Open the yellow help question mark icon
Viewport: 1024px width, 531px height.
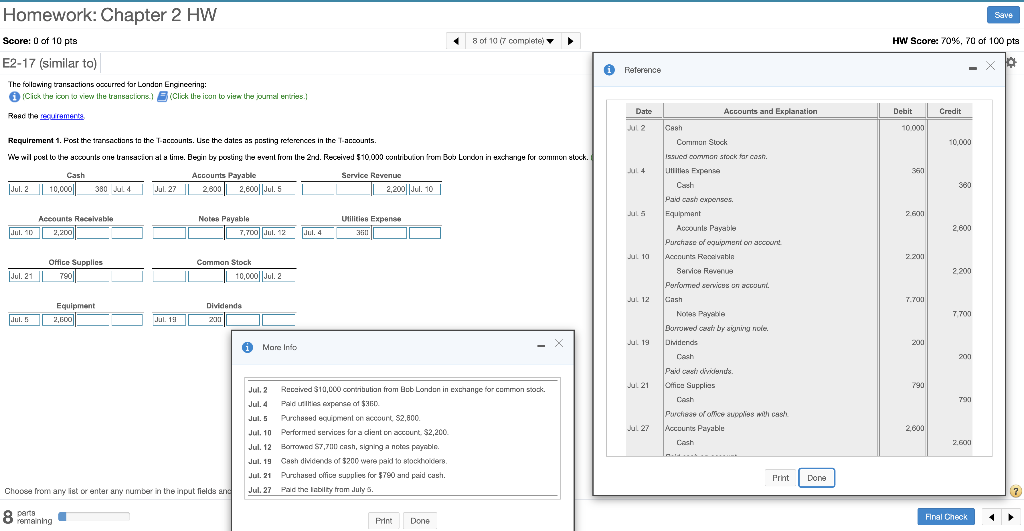1016,491
